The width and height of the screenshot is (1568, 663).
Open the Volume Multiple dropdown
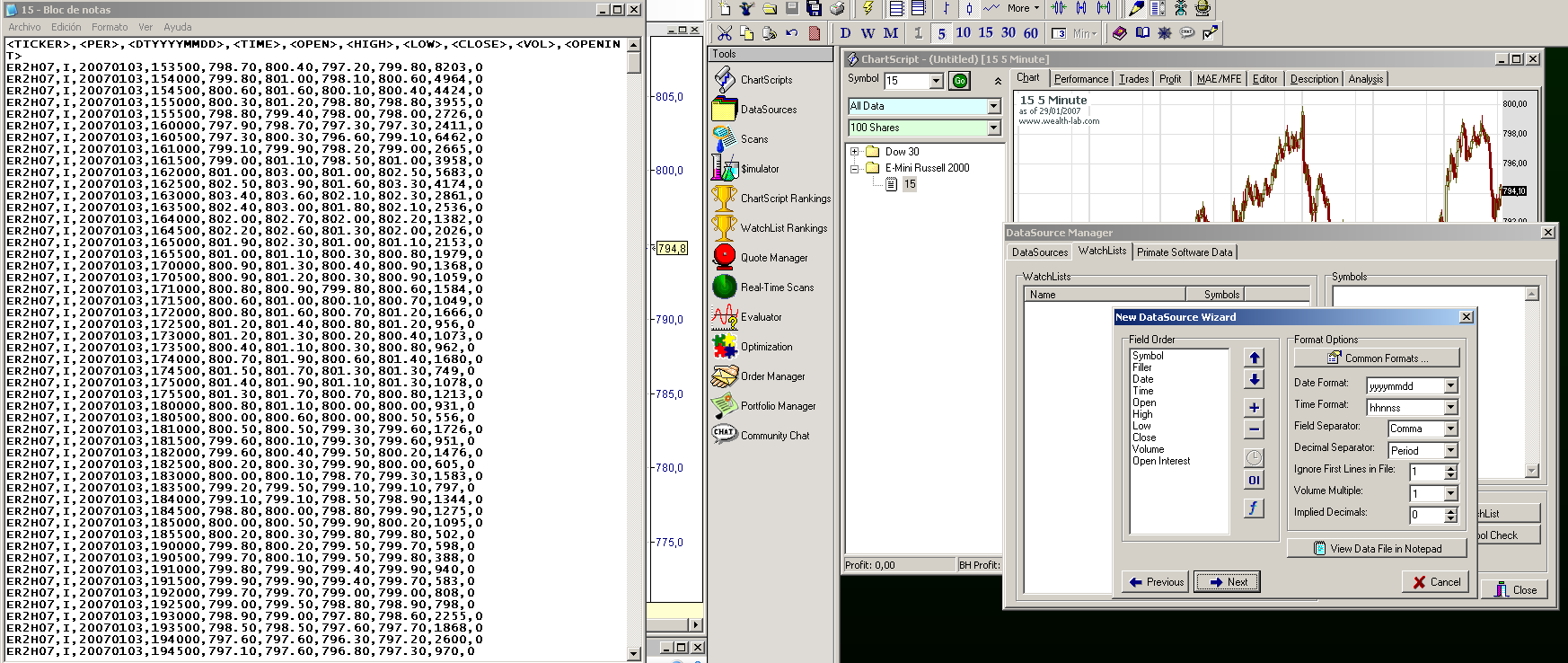(x=1450, y=494)
